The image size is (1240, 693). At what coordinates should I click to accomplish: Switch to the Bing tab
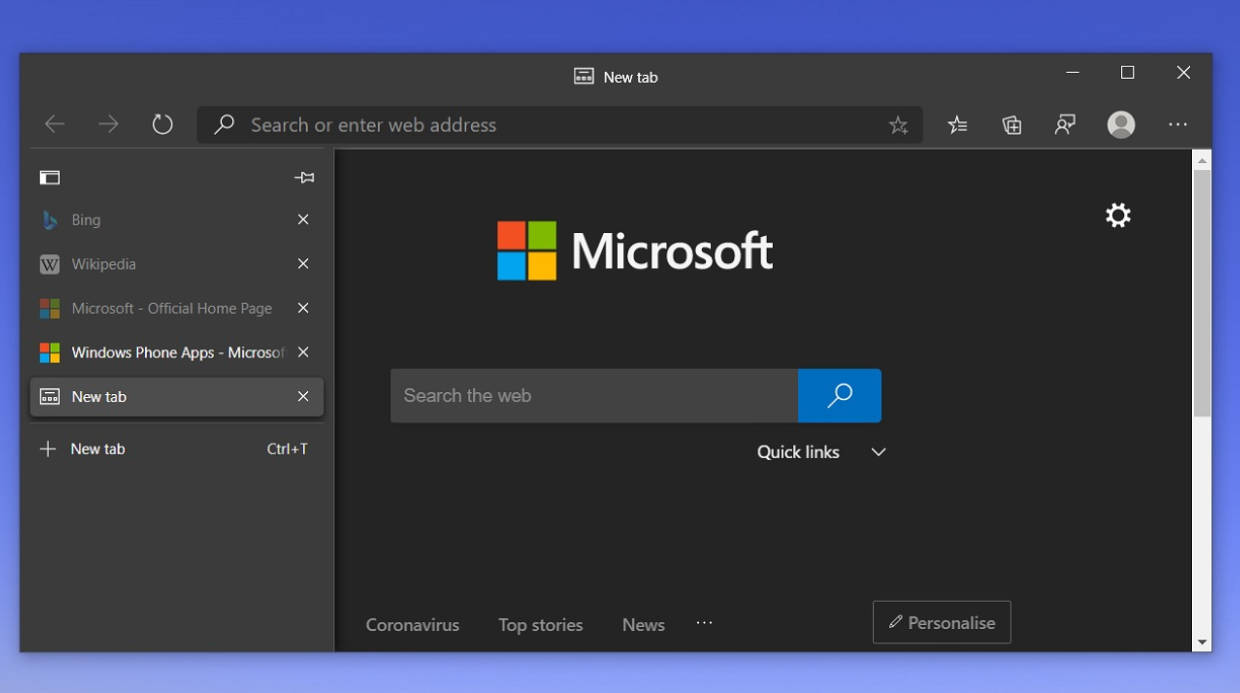click(x=177, y=220)
